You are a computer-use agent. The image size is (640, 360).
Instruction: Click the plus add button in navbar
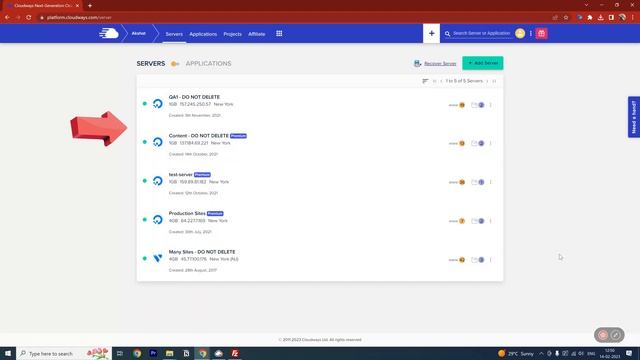click(x=431, y=33)
